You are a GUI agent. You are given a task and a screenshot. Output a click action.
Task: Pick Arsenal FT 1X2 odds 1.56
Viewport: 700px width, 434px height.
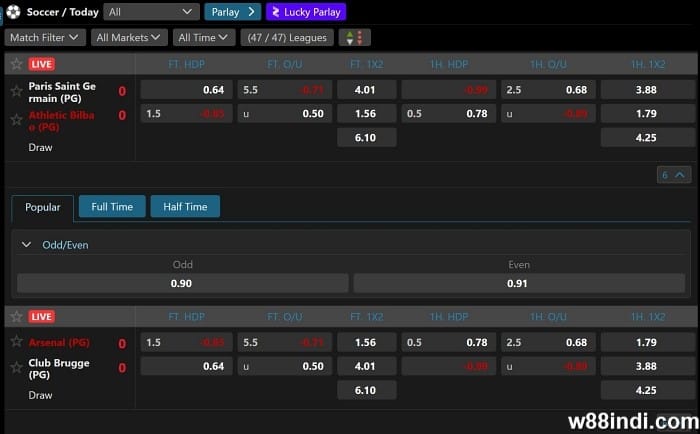(x=367, y=342)
